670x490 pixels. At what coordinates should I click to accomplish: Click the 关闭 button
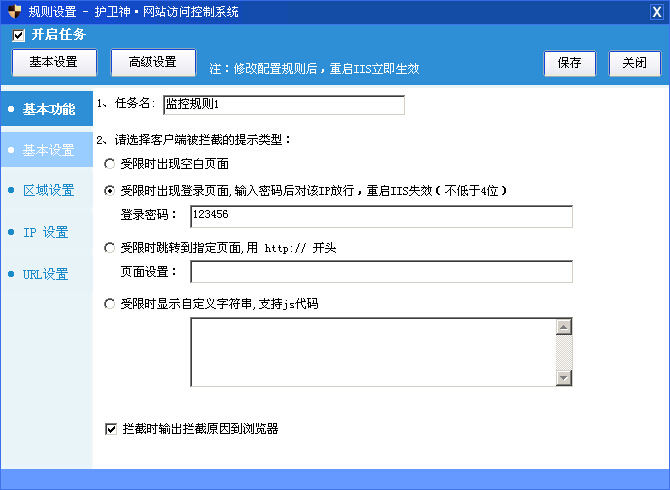tap(635, 63)
